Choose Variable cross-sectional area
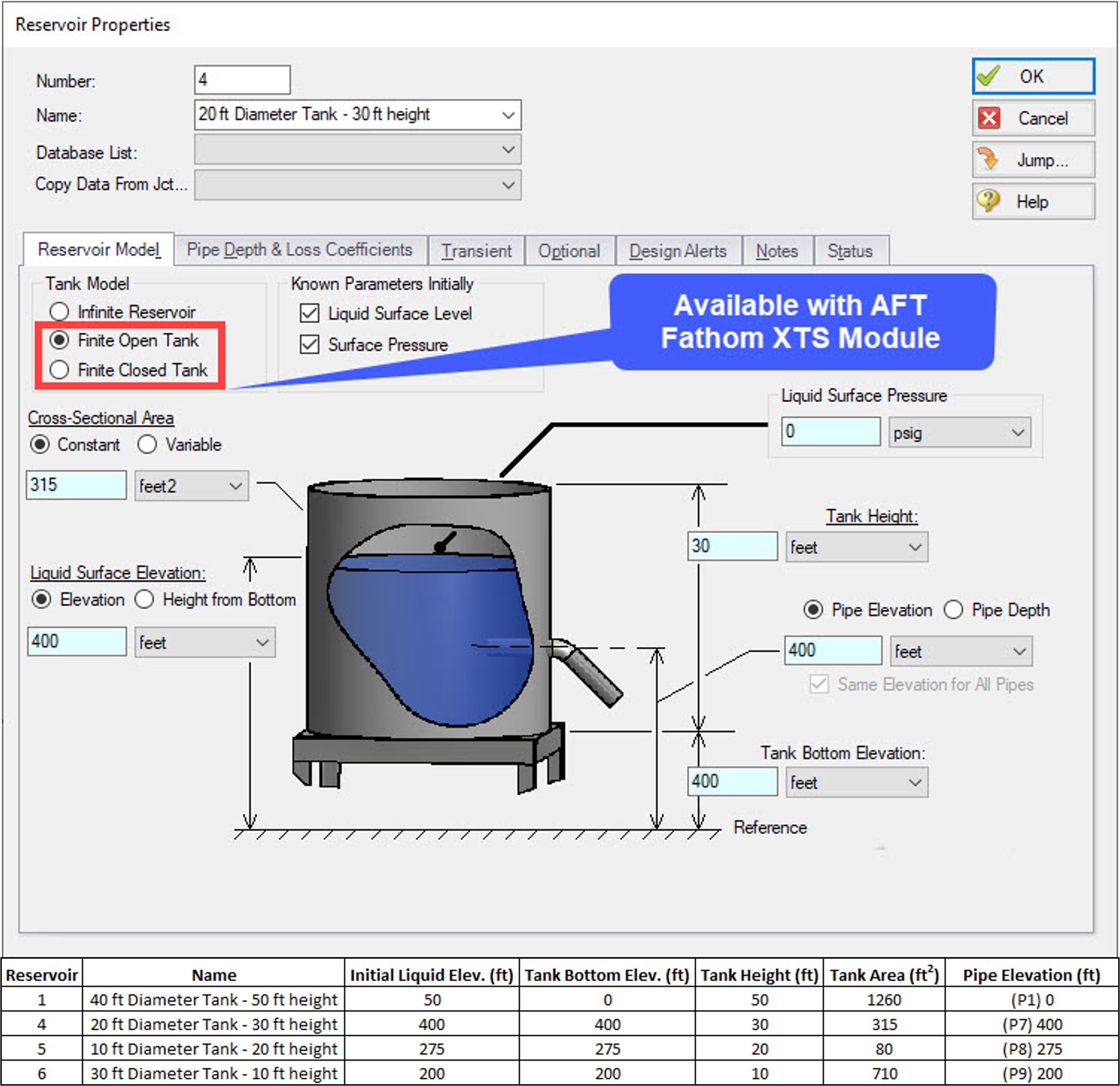 click(147, 444)
